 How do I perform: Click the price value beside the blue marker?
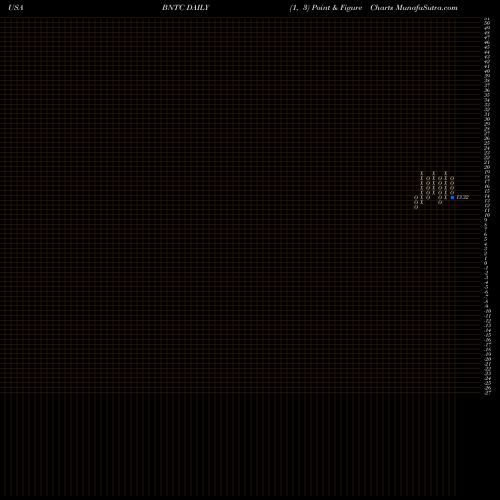pyautogui.click(x=463, y=197)
